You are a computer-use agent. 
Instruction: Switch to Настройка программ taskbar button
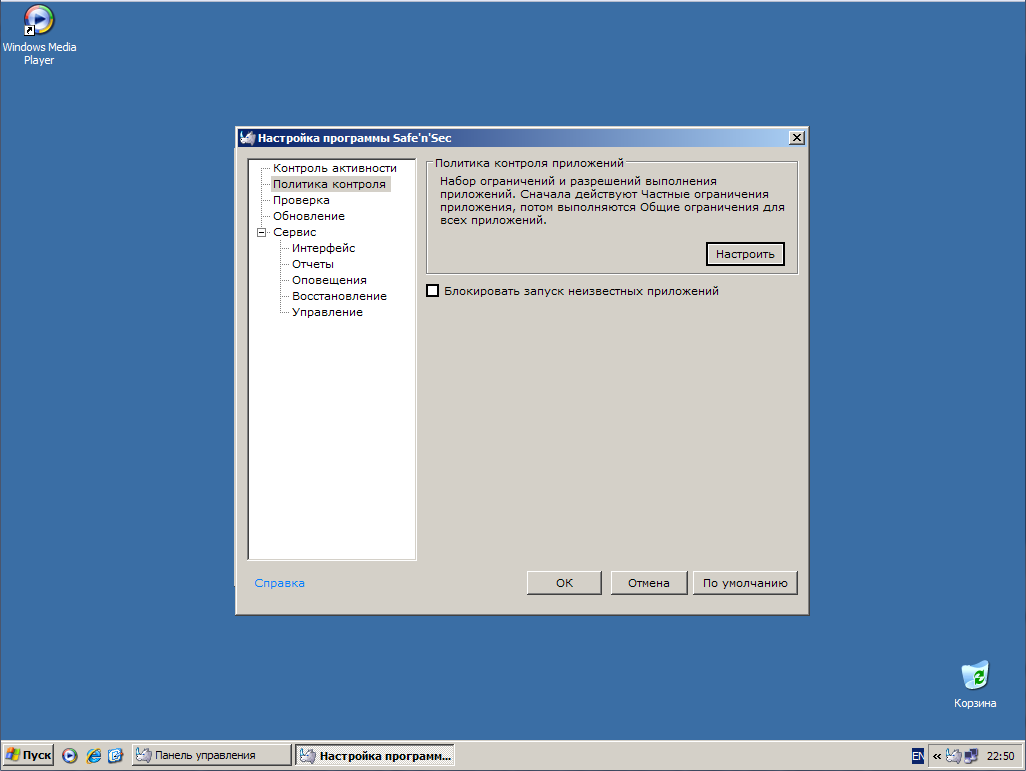[x=375, y=755]
